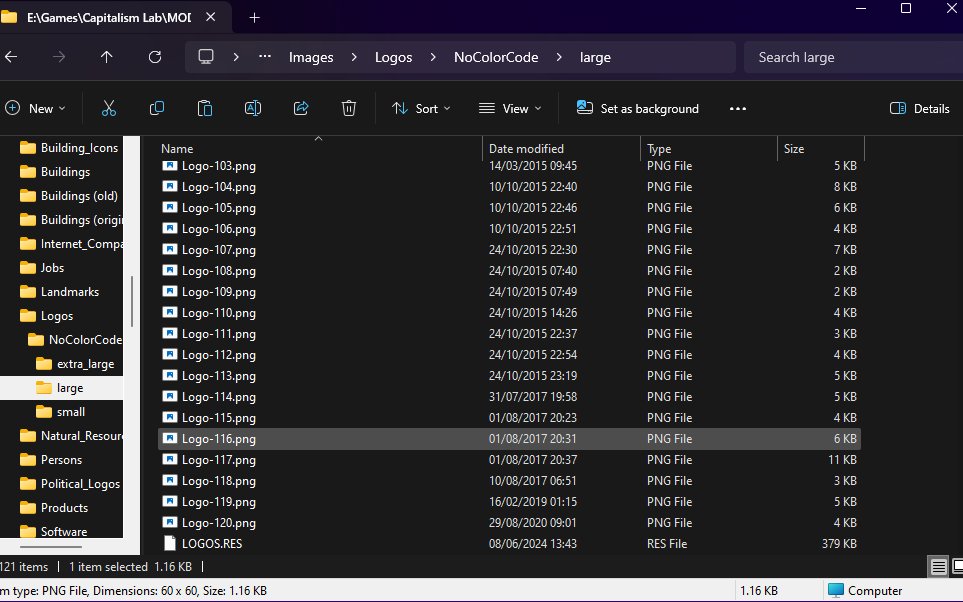Click the large breadcrumb segment
This screenshot has width=963, height=602.
595,57
